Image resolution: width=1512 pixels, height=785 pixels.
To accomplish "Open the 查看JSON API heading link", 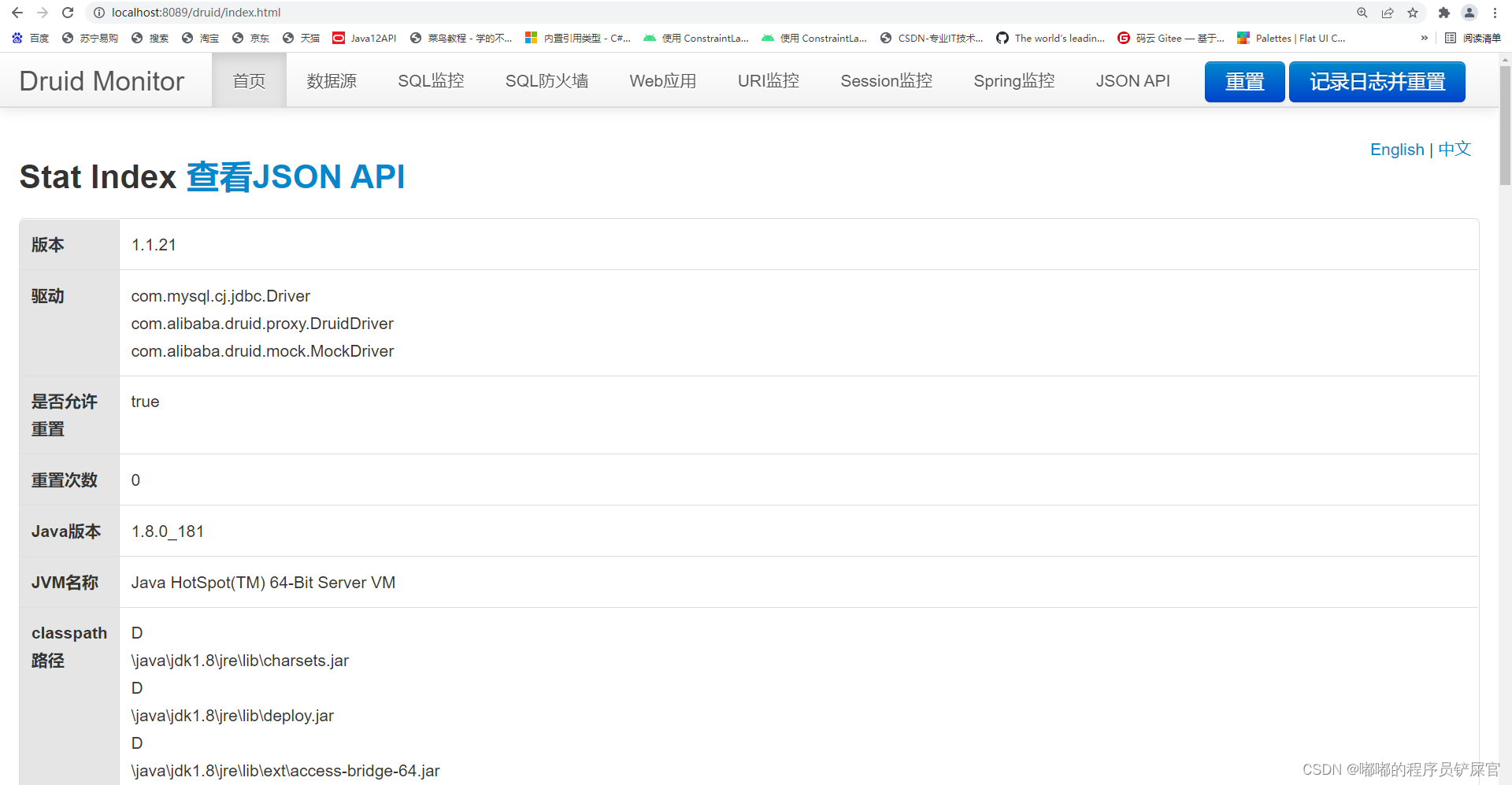I will coord(296,177).
